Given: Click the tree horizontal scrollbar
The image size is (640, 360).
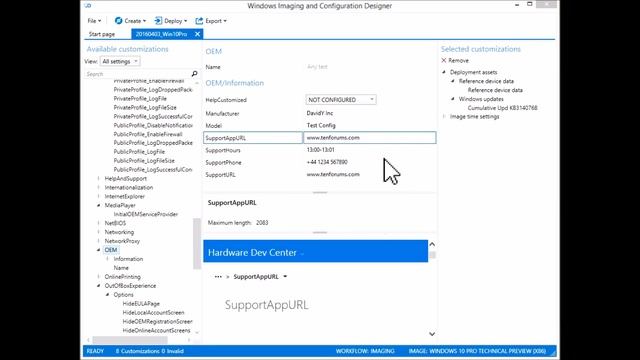Looking at the screenshot, I should click(130, 340).
